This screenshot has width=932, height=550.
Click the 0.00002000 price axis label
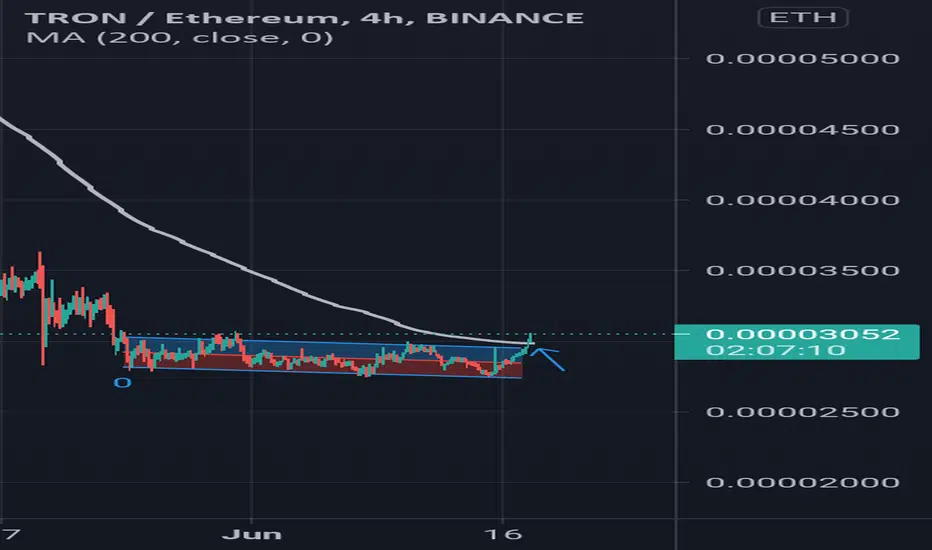[x=803, y=482]
